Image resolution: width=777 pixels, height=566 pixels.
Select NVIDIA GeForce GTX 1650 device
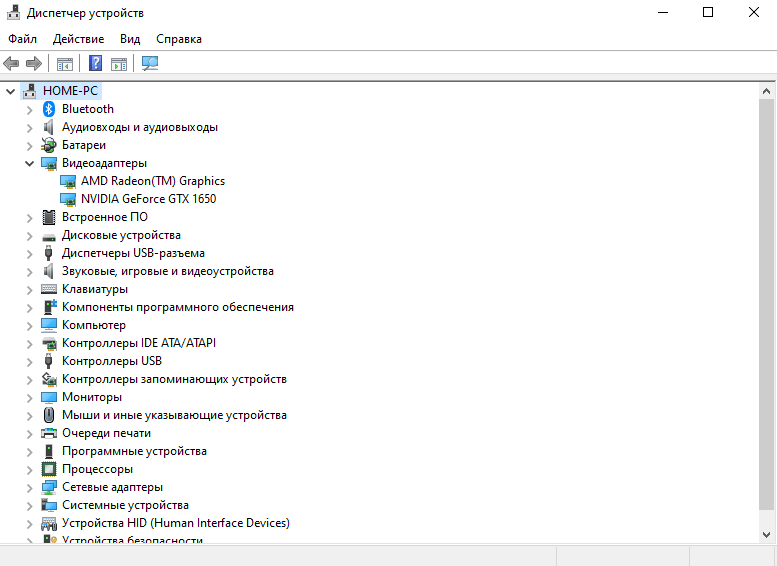tap(149, 199)
